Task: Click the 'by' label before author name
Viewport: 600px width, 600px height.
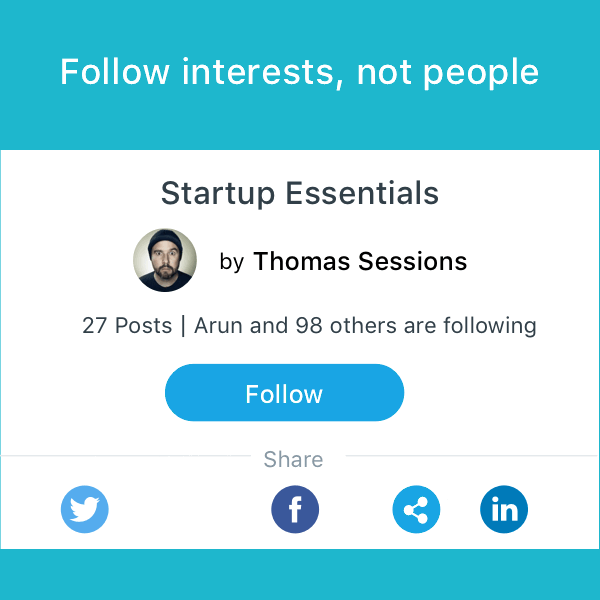Action: pyautogui.click(x=232, y=263)
